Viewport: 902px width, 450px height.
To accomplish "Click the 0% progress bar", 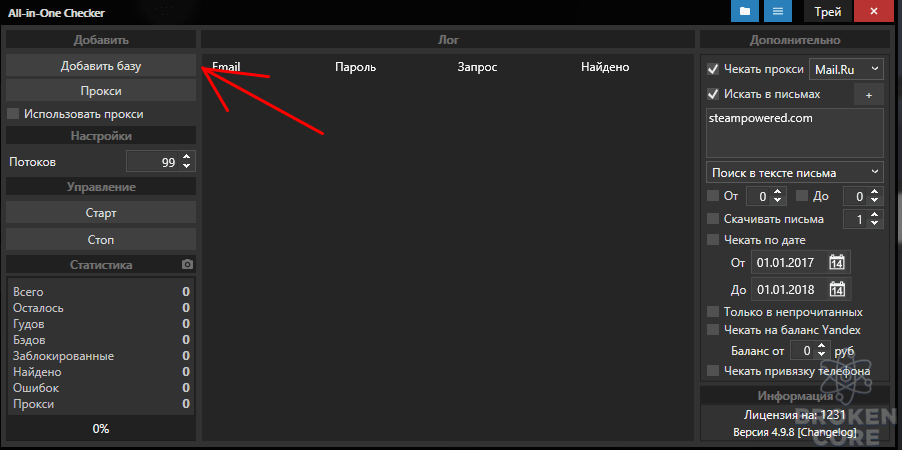I will [101, 429].
